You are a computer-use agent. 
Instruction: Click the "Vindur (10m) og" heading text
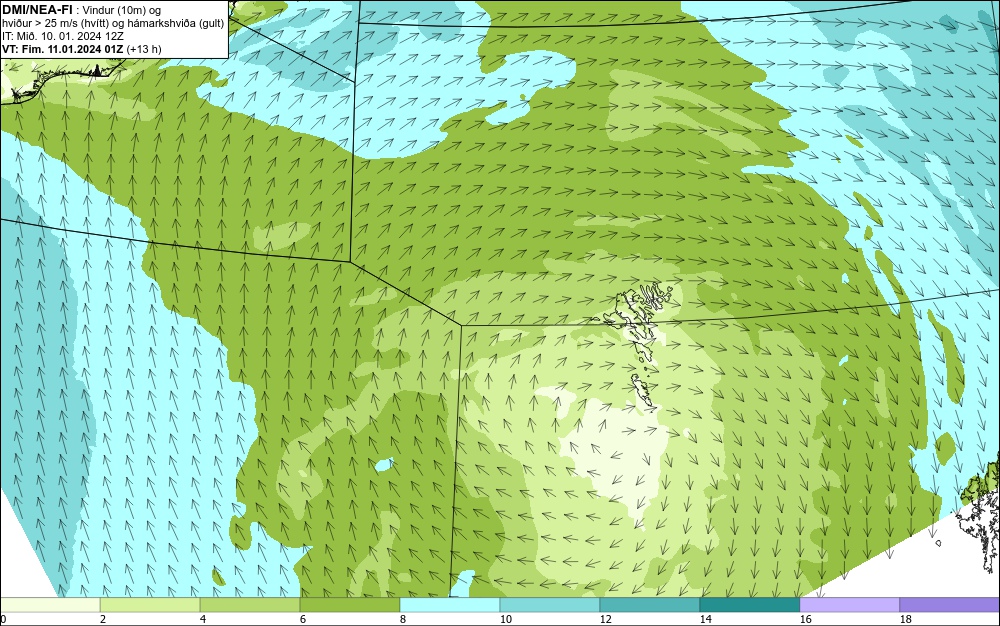pyautogui.click(x=123, y=10)
